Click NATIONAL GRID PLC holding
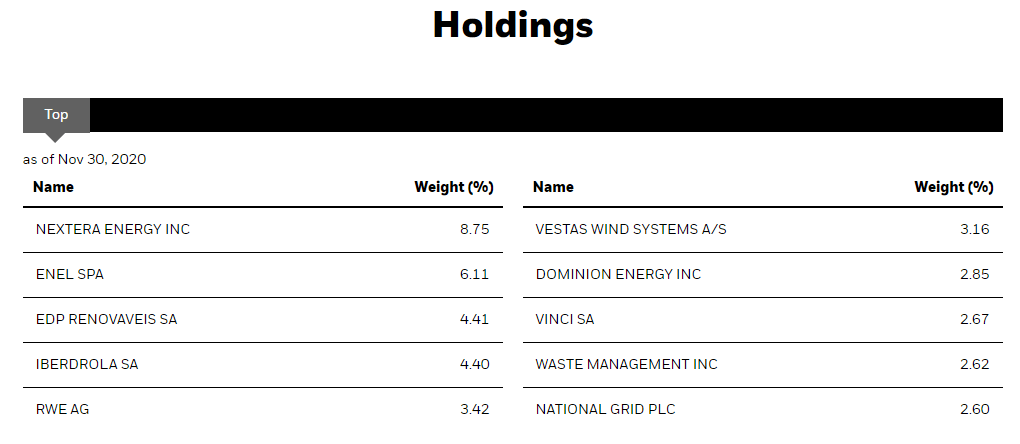The image size is (1020, 444). [606, 410]
